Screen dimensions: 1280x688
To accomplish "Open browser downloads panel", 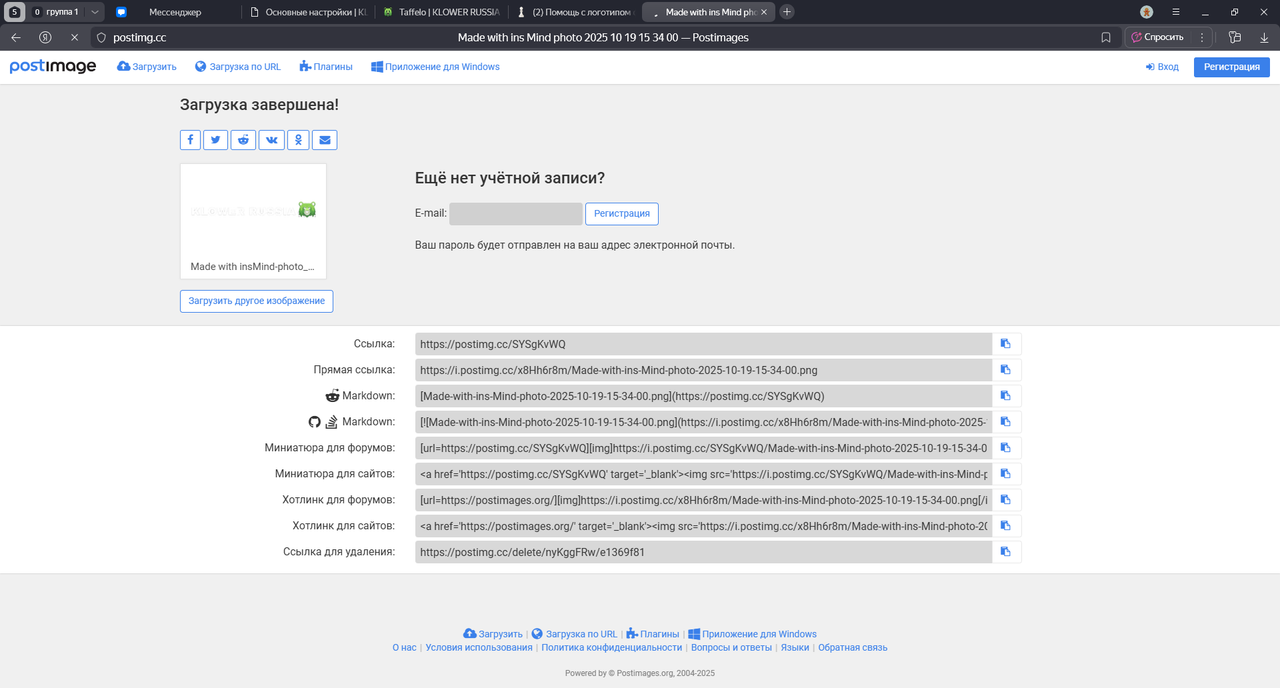I will coord(1263,37).
